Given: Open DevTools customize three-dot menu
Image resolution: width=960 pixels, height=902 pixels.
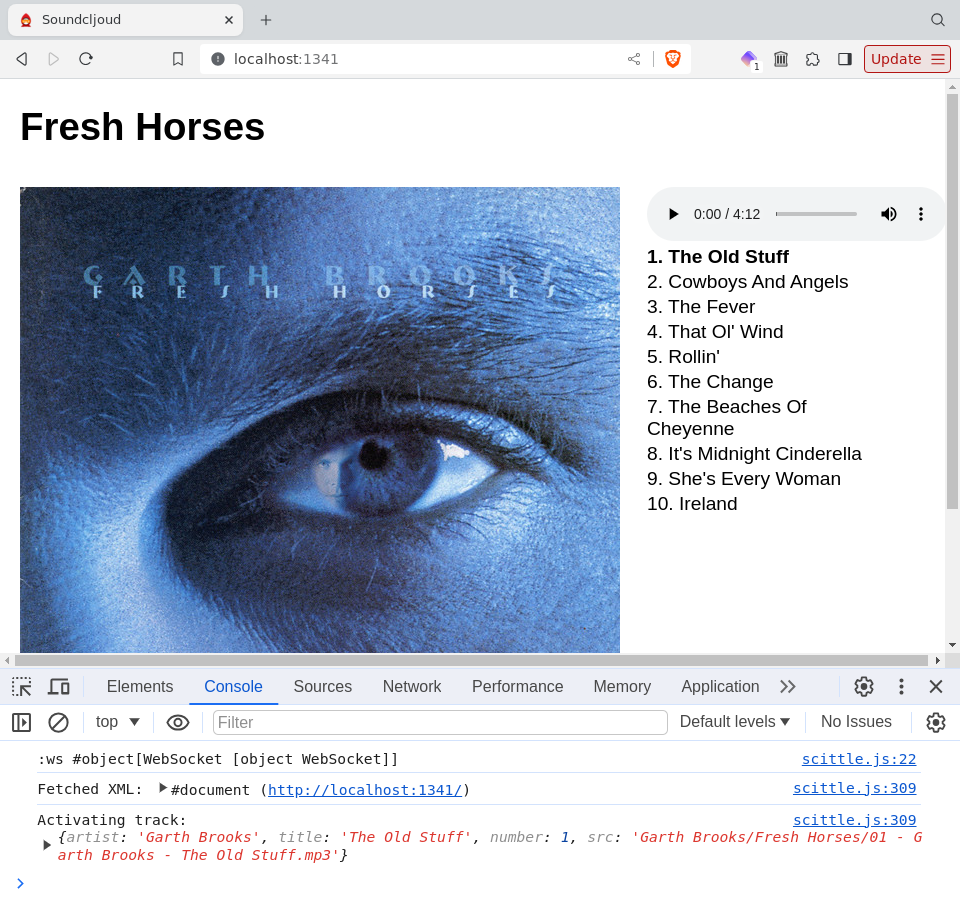Looking at the screenshot, I should click(x=901, y=686).
